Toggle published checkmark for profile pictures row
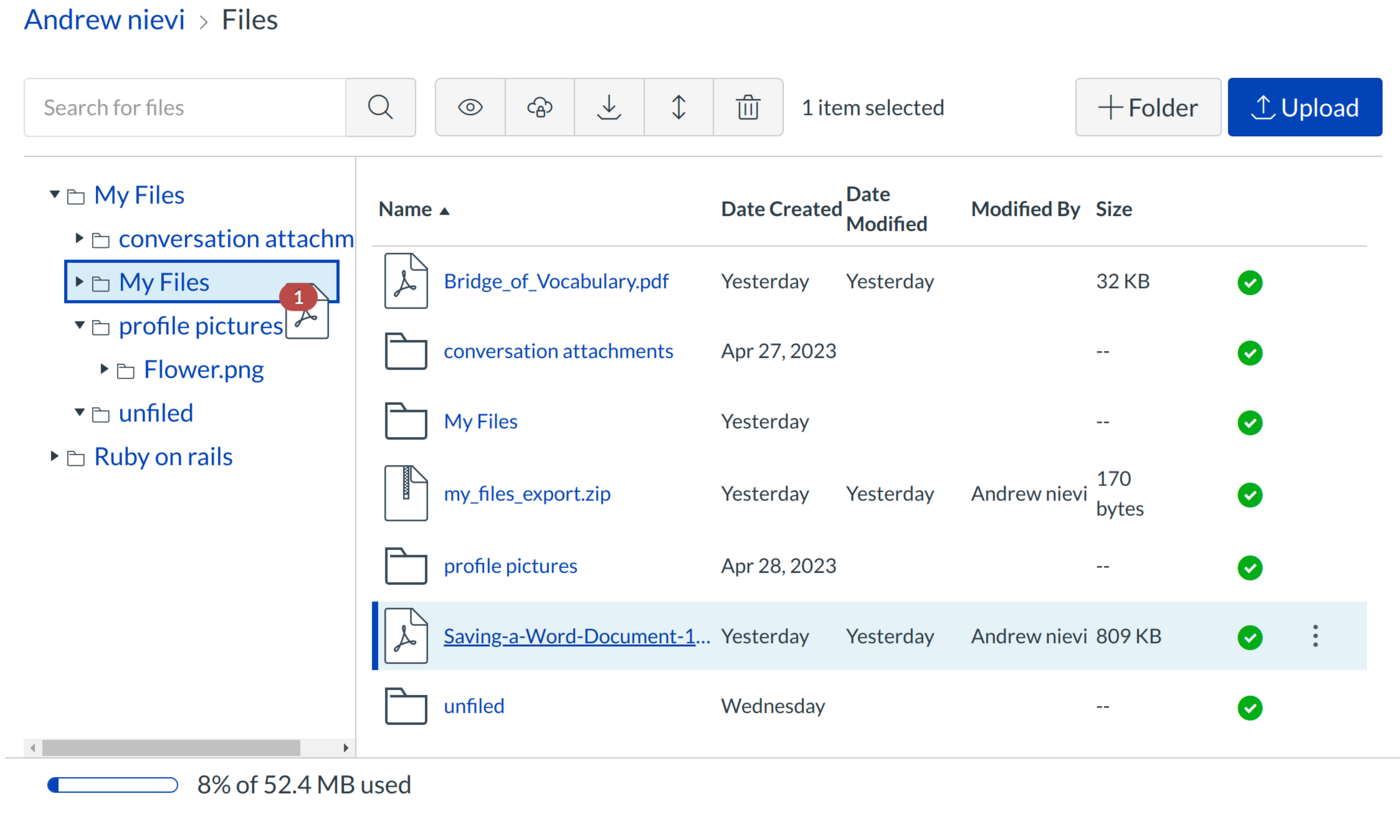The height and width of the screenshot is (832, 1400). click(x=1249, y=567)
